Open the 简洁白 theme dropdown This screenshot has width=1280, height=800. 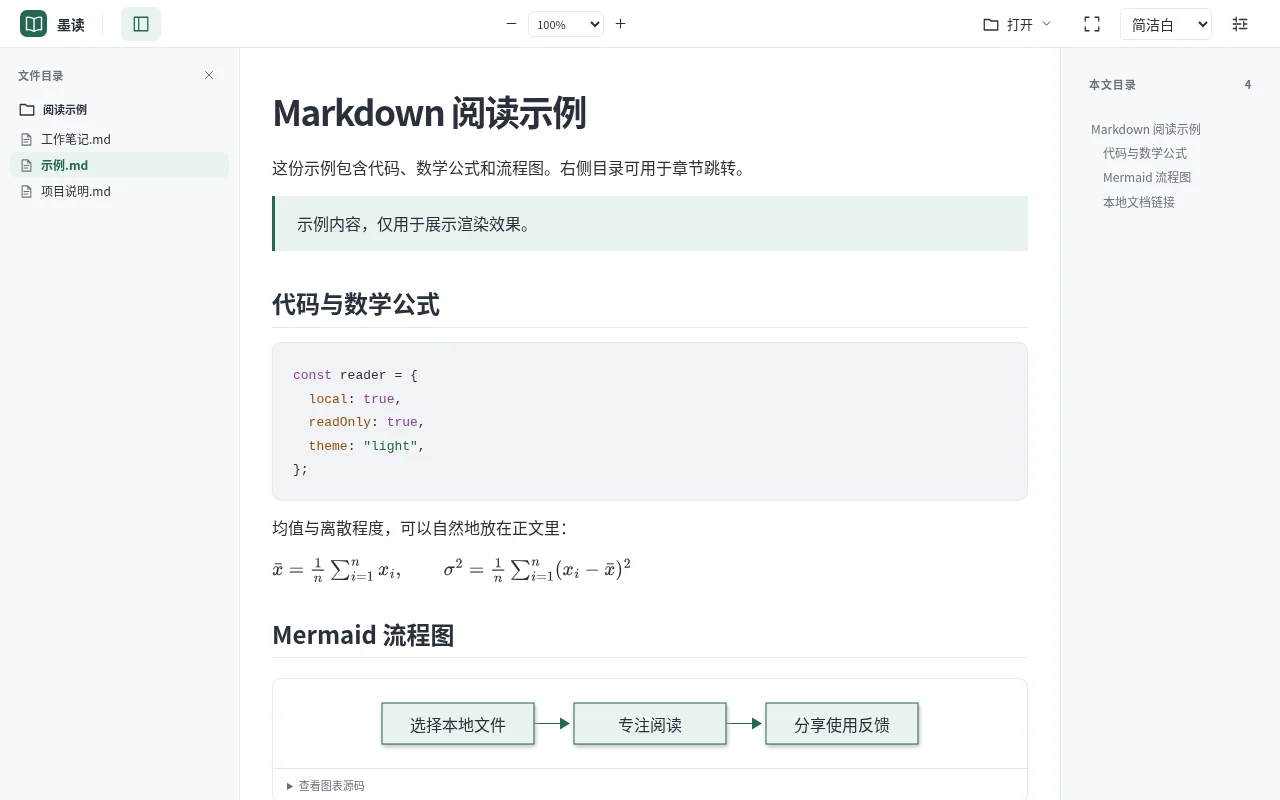click(1166, 24)
